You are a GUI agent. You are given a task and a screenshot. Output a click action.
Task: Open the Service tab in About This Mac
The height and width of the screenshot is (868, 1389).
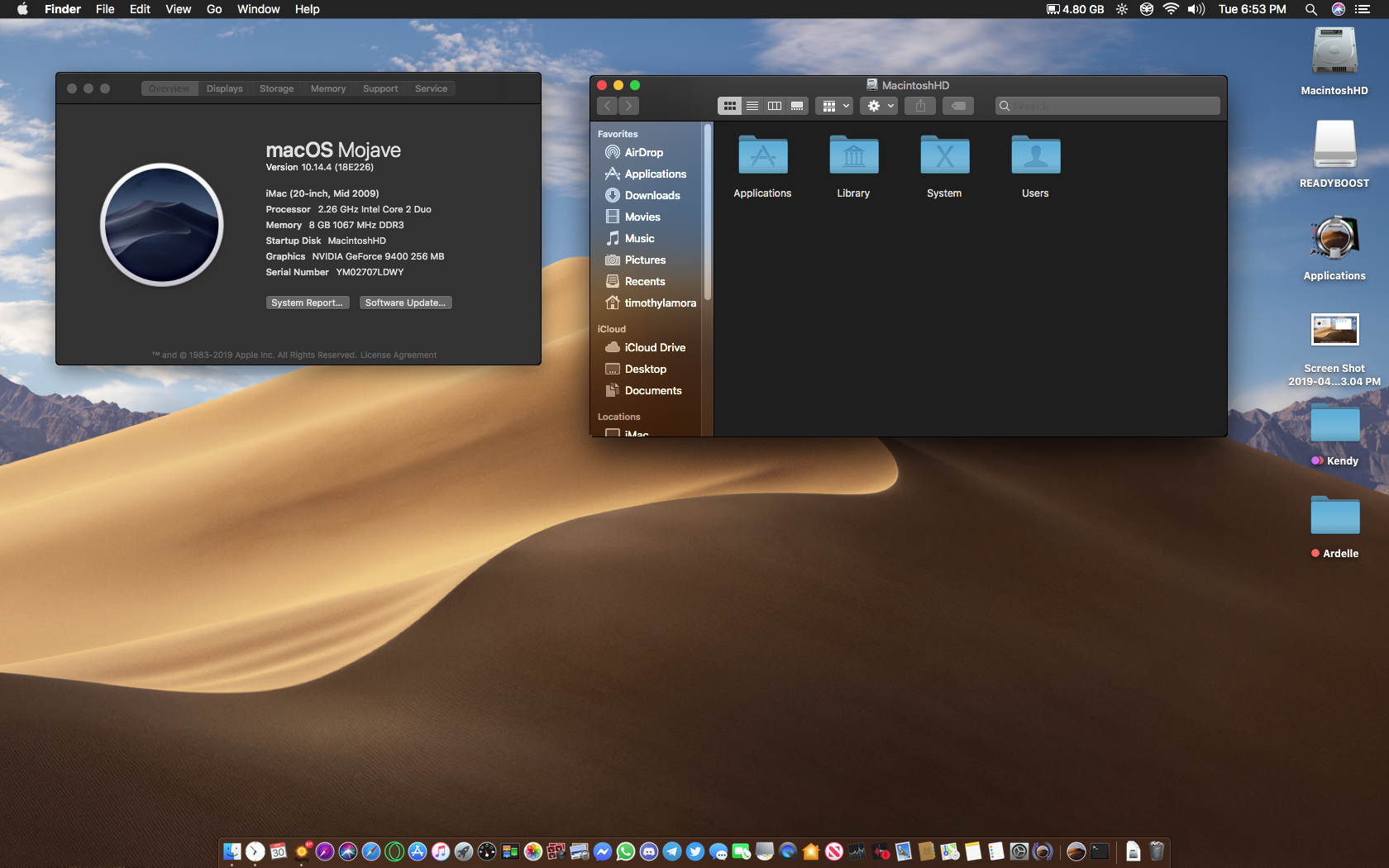click(431, 88)
